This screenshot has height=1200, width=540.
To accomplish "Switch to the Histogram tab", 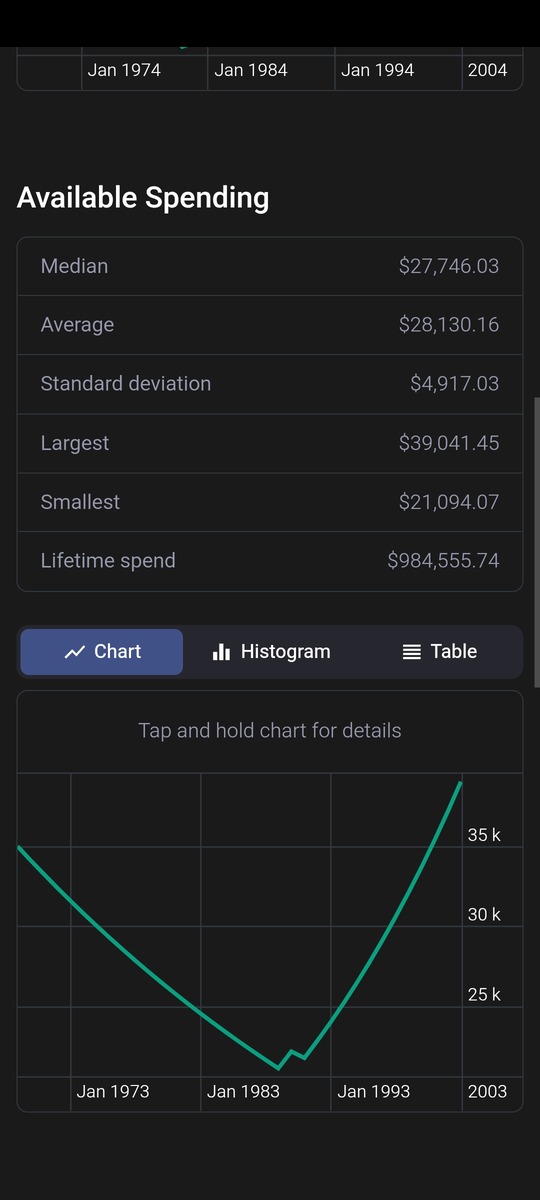I will pos(271,652).
